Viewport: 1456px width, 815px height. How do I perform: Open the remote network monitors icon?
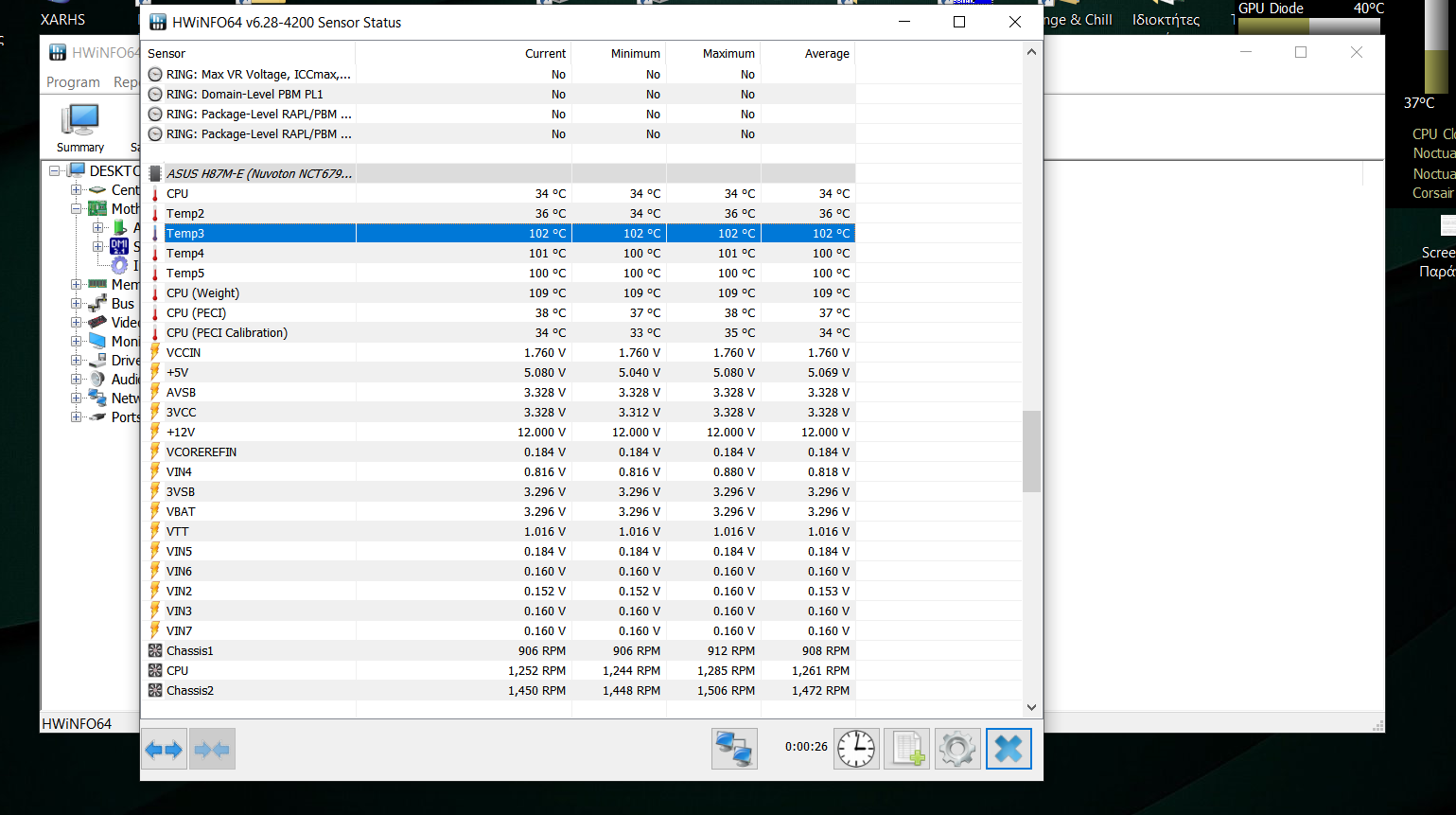(734, 750)
